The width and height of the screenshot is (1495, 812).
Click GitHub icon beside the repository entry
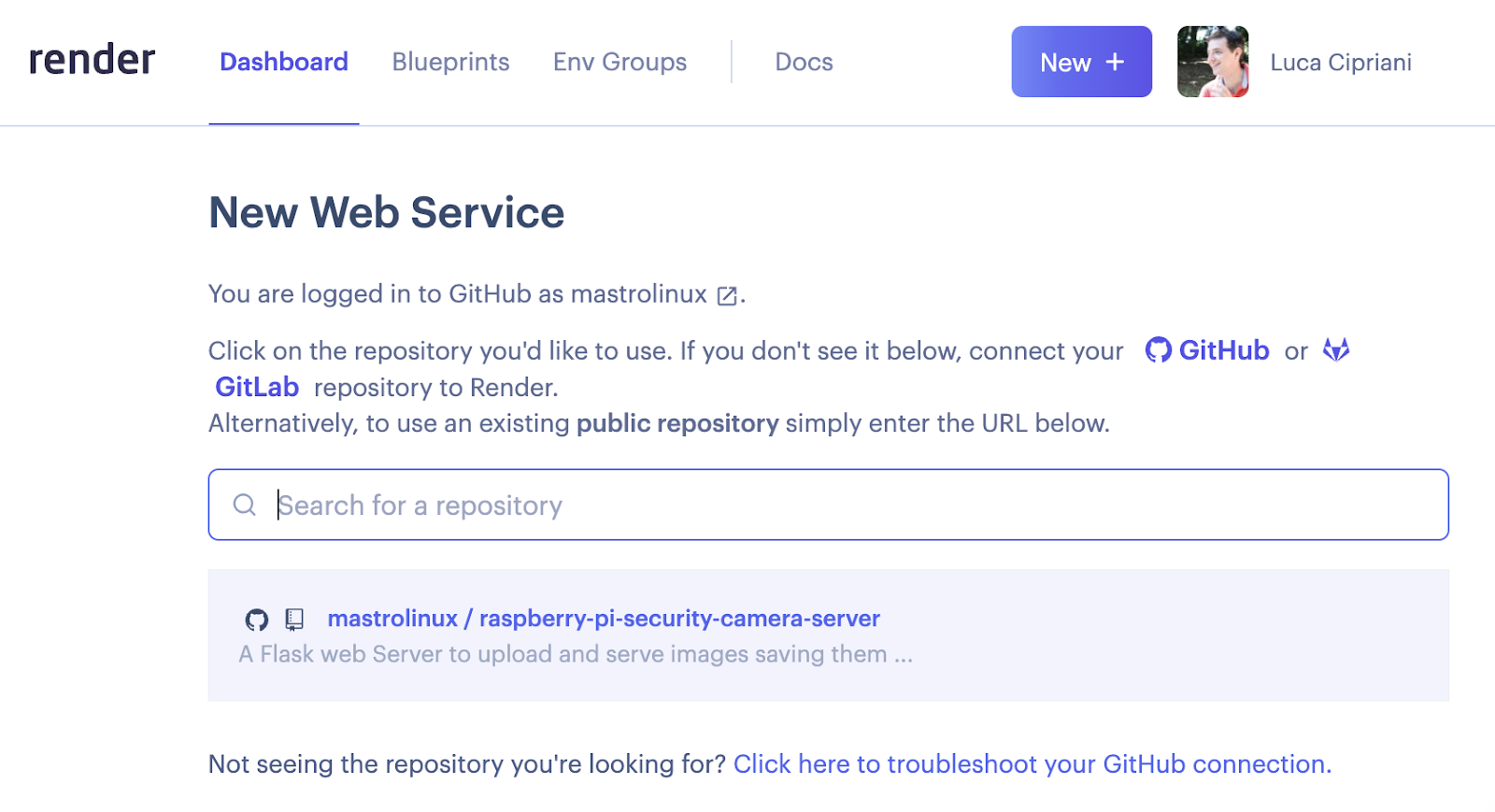(x=257, y=620)
